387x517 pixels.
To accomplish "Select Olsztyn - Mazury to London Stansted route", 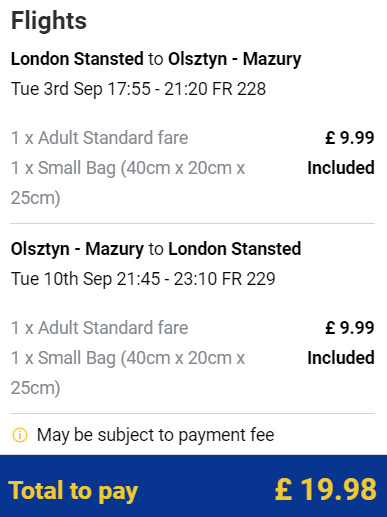I will 156,249.
